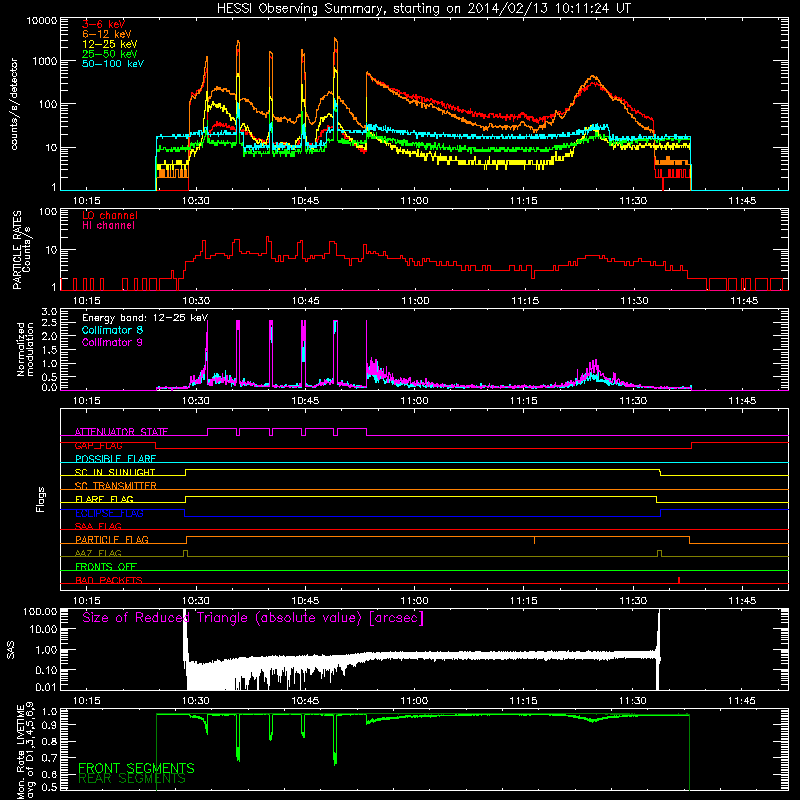Viewport: 800px width, 800px height.
Task: Click the LO channel legend label
Action: [110, 215]
